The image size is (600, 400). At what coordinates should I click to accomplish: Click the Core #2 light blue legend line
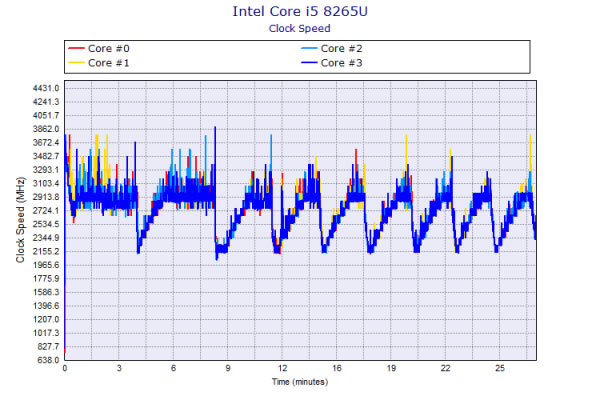click(x=309, y=49)
